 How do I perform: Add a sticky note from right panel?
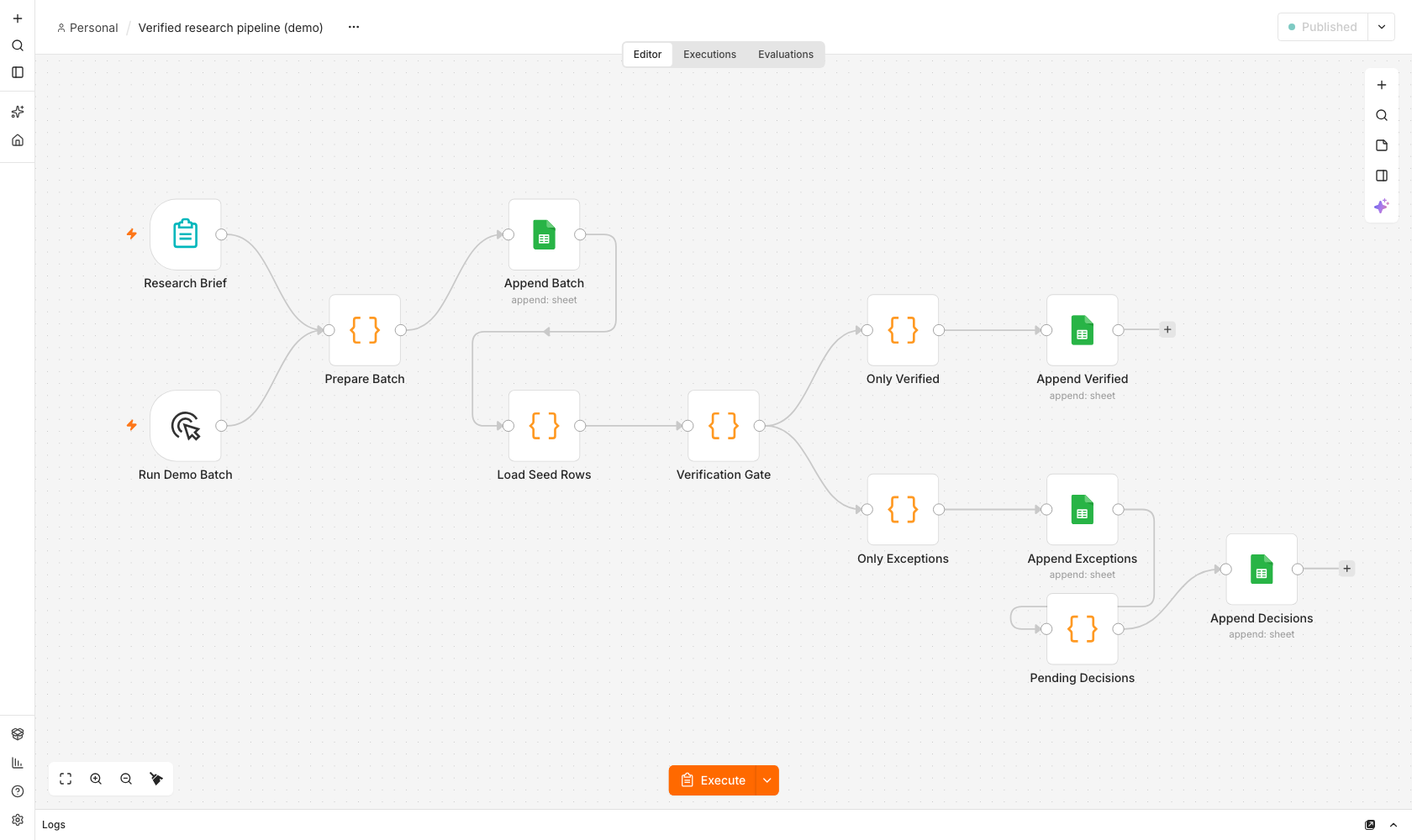(x=1382, y=145)
